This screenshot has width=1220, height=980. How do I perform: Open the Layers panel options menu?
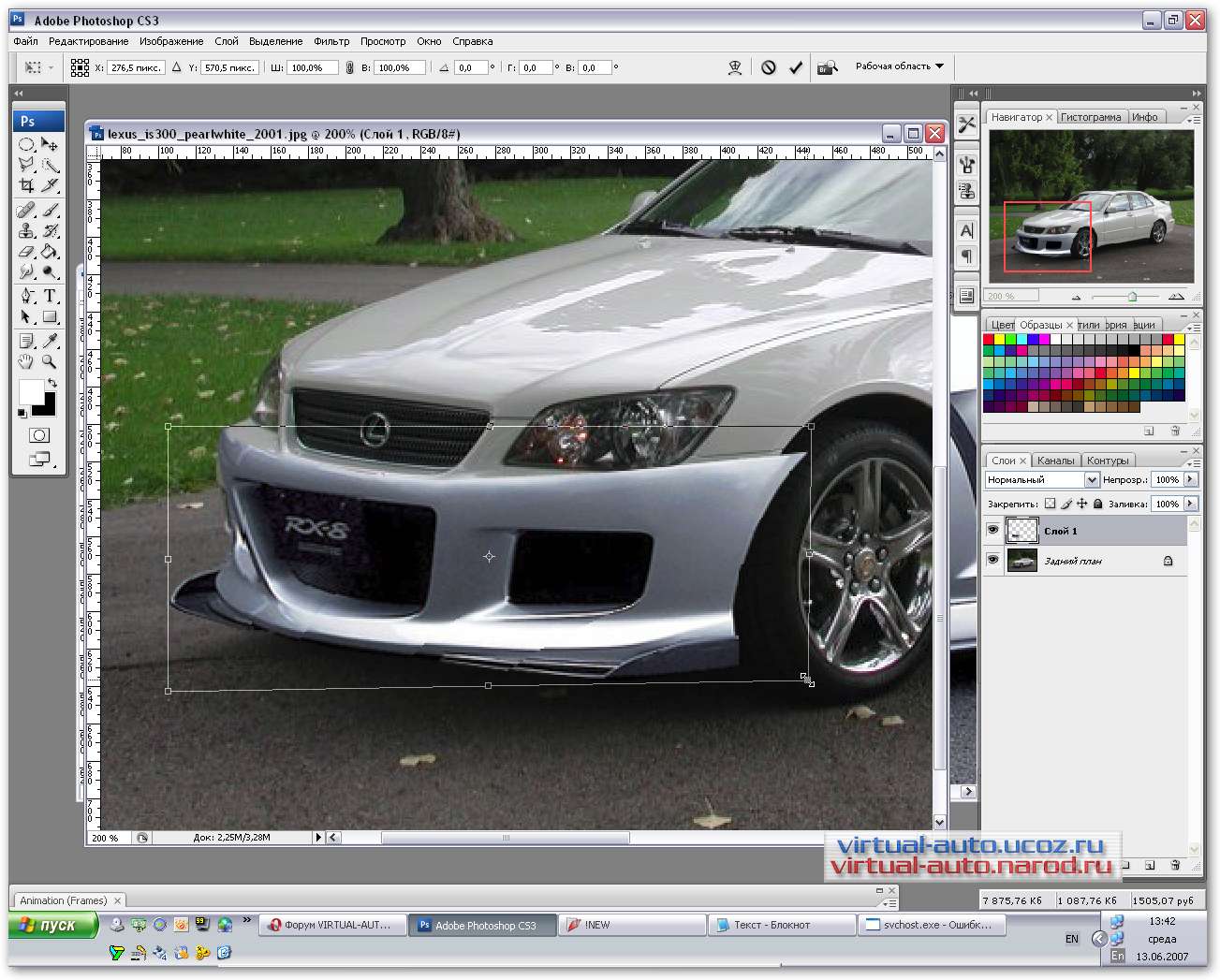click(1192, 463)
